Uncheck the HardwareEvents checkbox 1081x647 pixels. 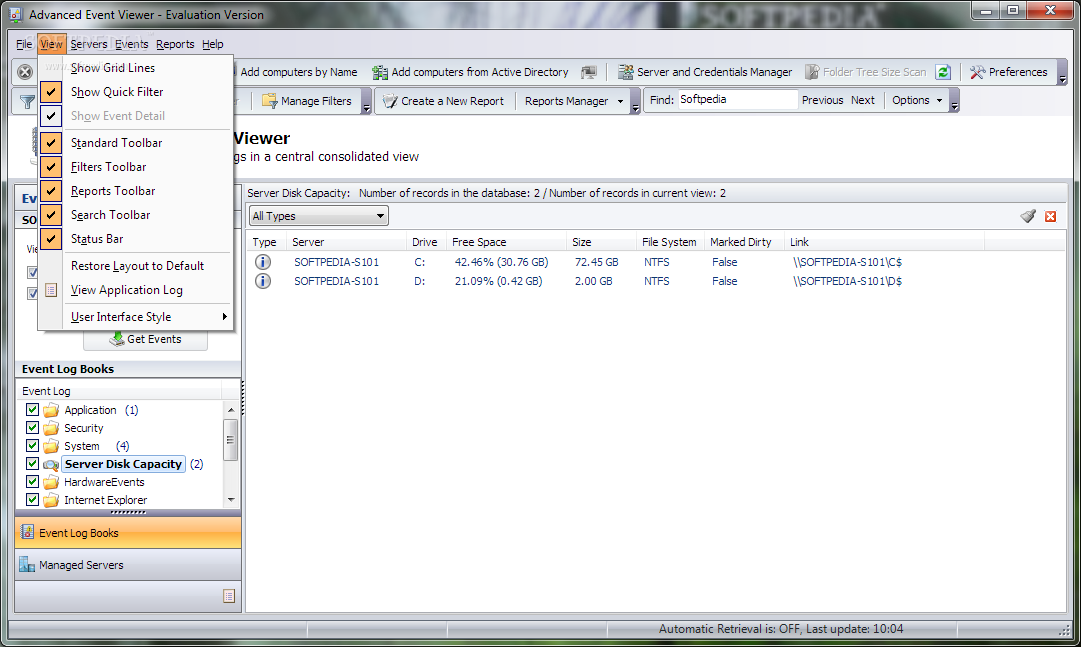32,481
